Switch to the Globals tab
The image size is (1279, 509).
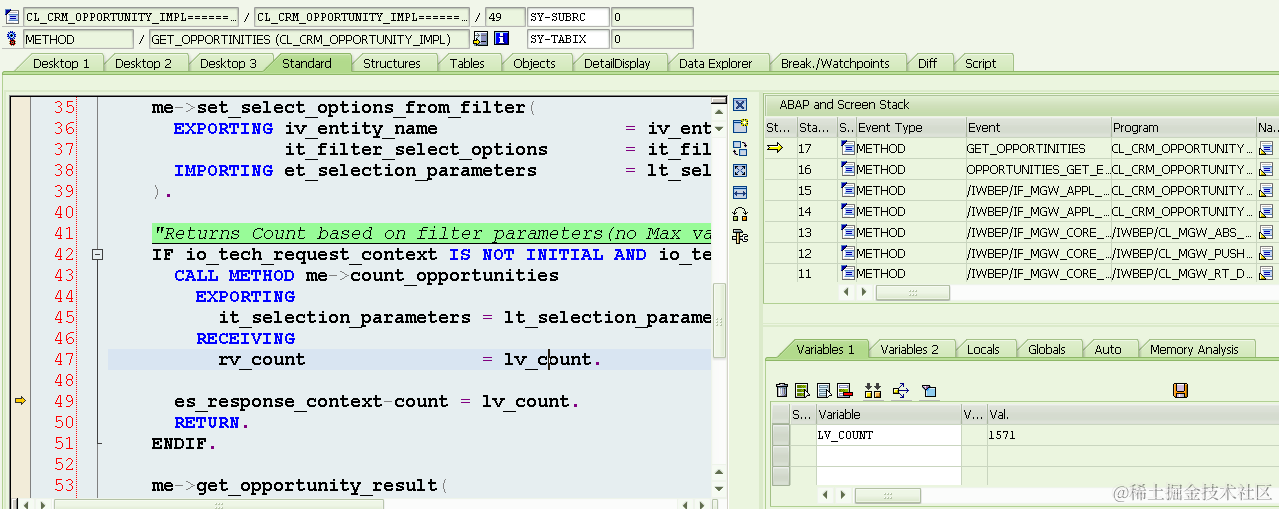1047,349
